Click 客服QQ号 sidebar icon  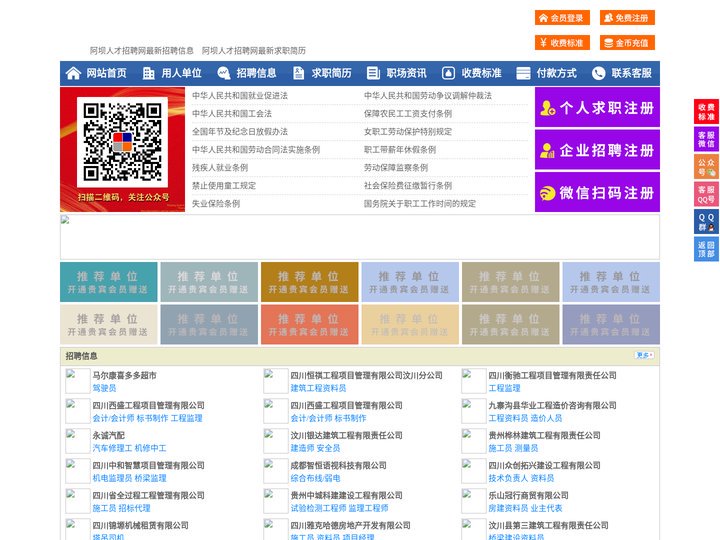706,194
